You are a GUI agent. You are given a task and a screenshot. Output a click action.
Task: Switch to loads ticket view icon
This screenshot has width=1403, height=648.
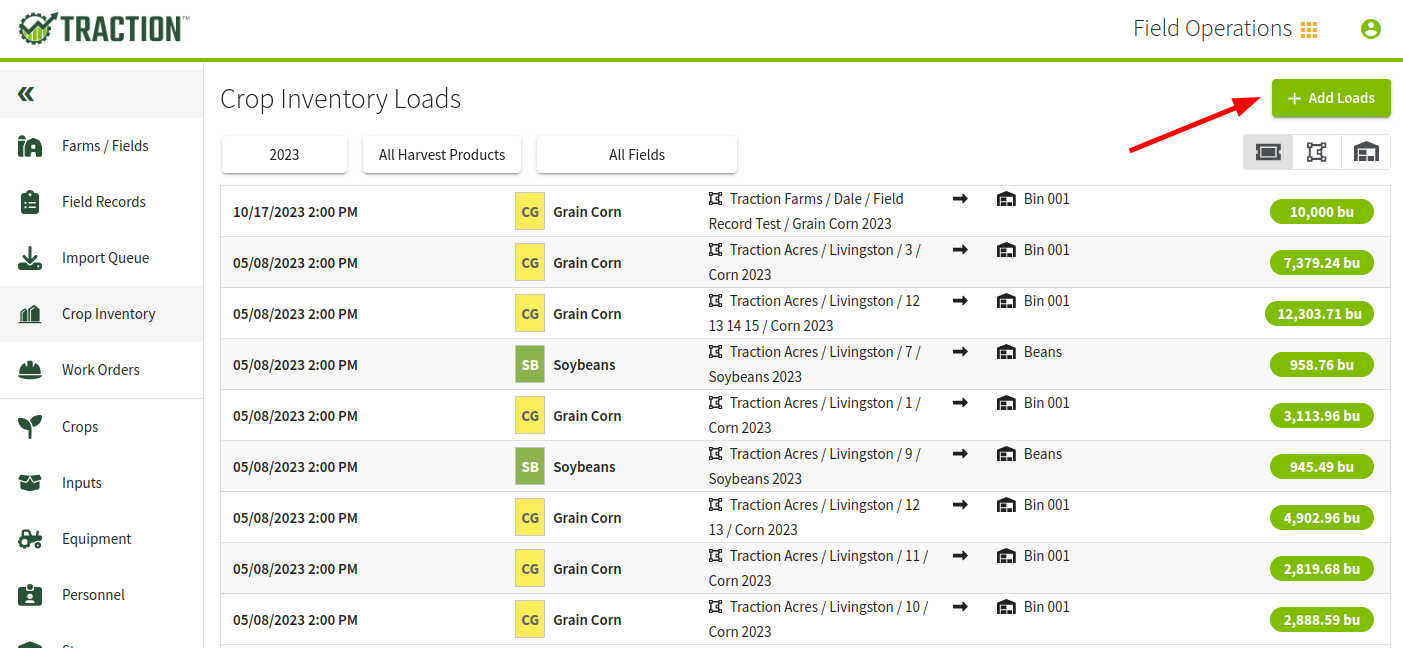point(1268,152)
